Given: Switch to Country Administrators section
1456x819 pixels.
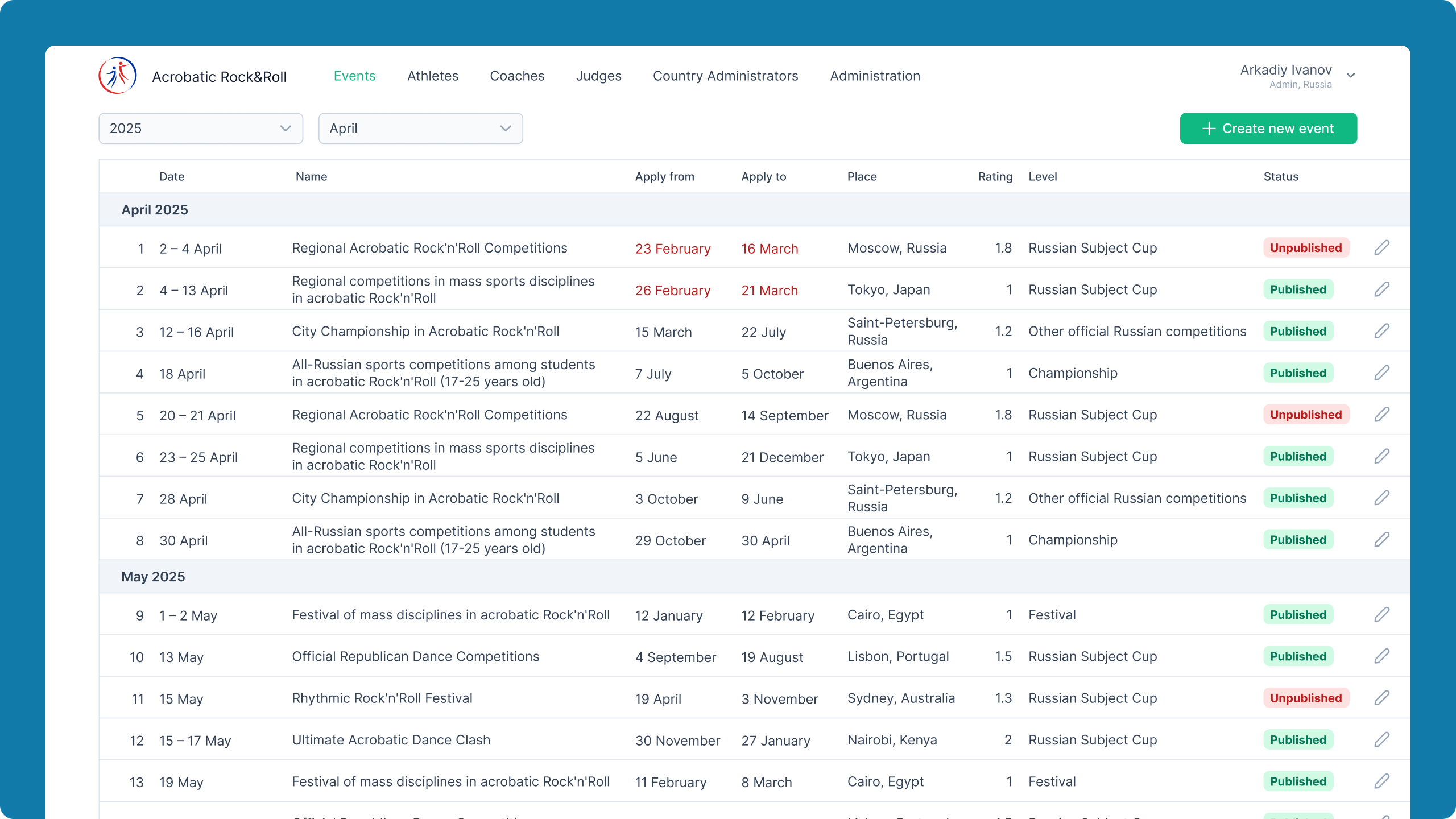Looking at the screenshot, I should pos(726,76).
